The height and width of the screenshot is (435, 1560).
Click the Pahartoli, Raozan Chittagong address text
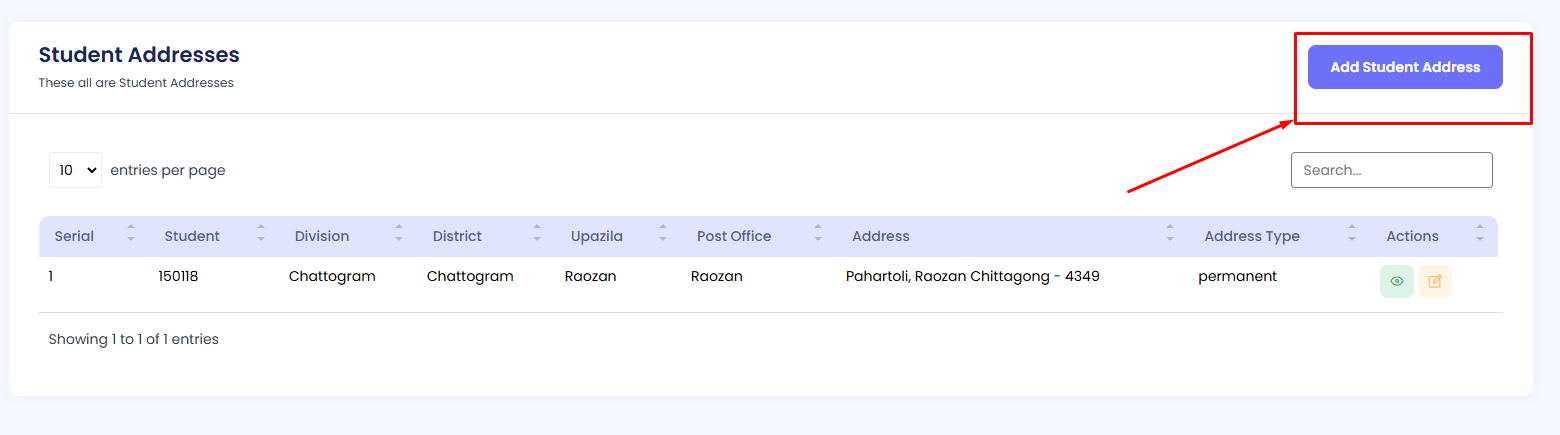pyautogui.click(x=972, y=276)
